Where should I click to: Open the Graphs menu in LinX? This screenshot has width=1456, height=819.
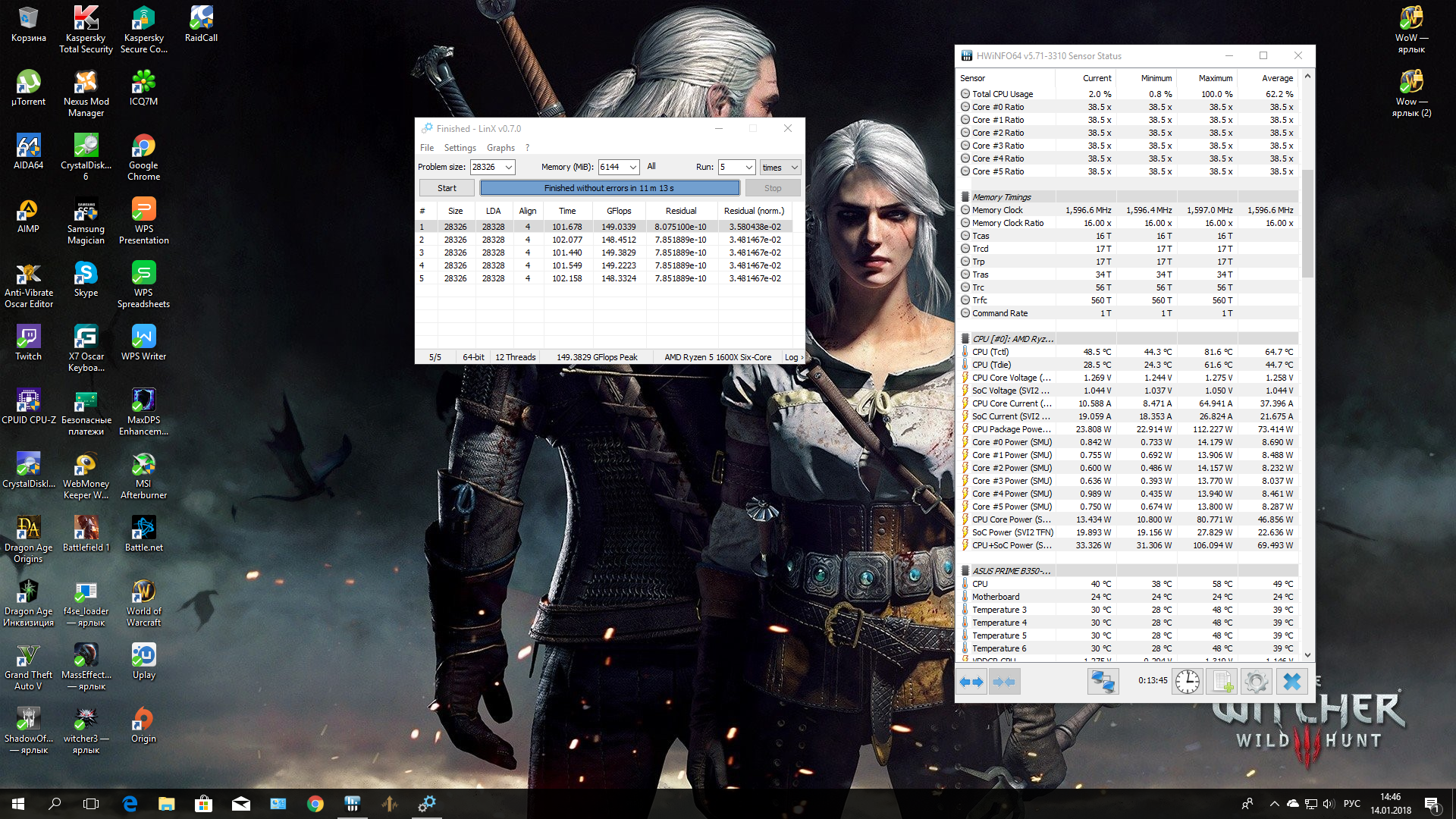click(500, 148)
